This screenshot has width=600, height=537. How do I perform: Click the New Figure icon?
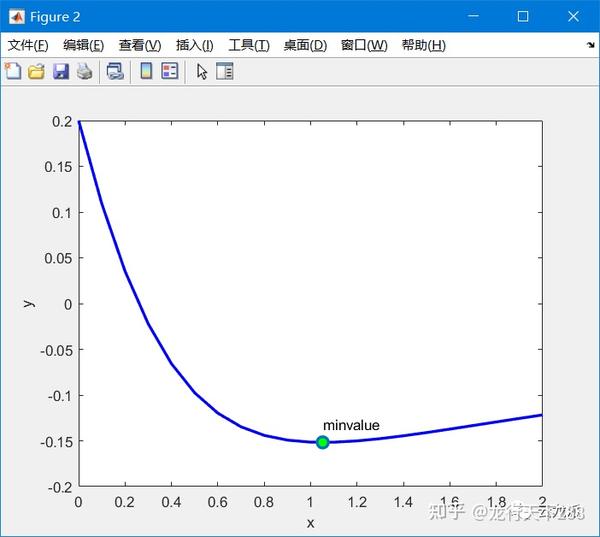click(13, 71)
